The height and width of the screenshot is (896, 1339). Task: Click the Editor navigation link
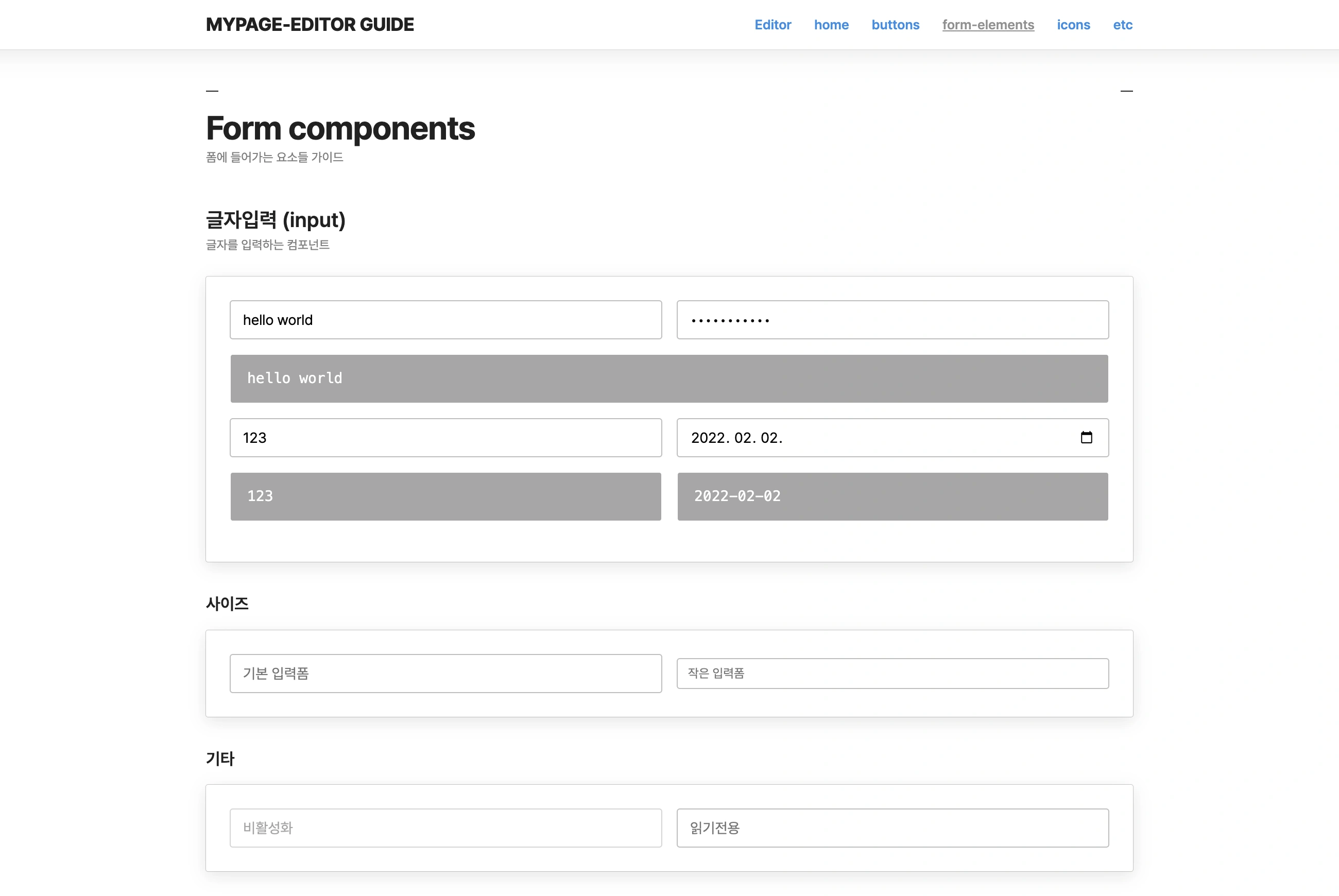pyautogui.click(x=772, y=24)
